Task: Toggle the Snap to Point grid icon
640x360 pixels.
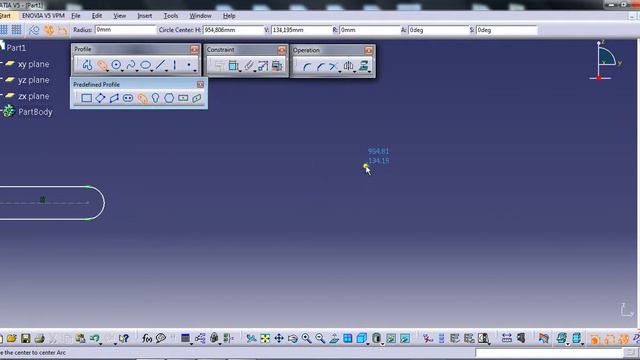Action: click(x=16, y=30)
